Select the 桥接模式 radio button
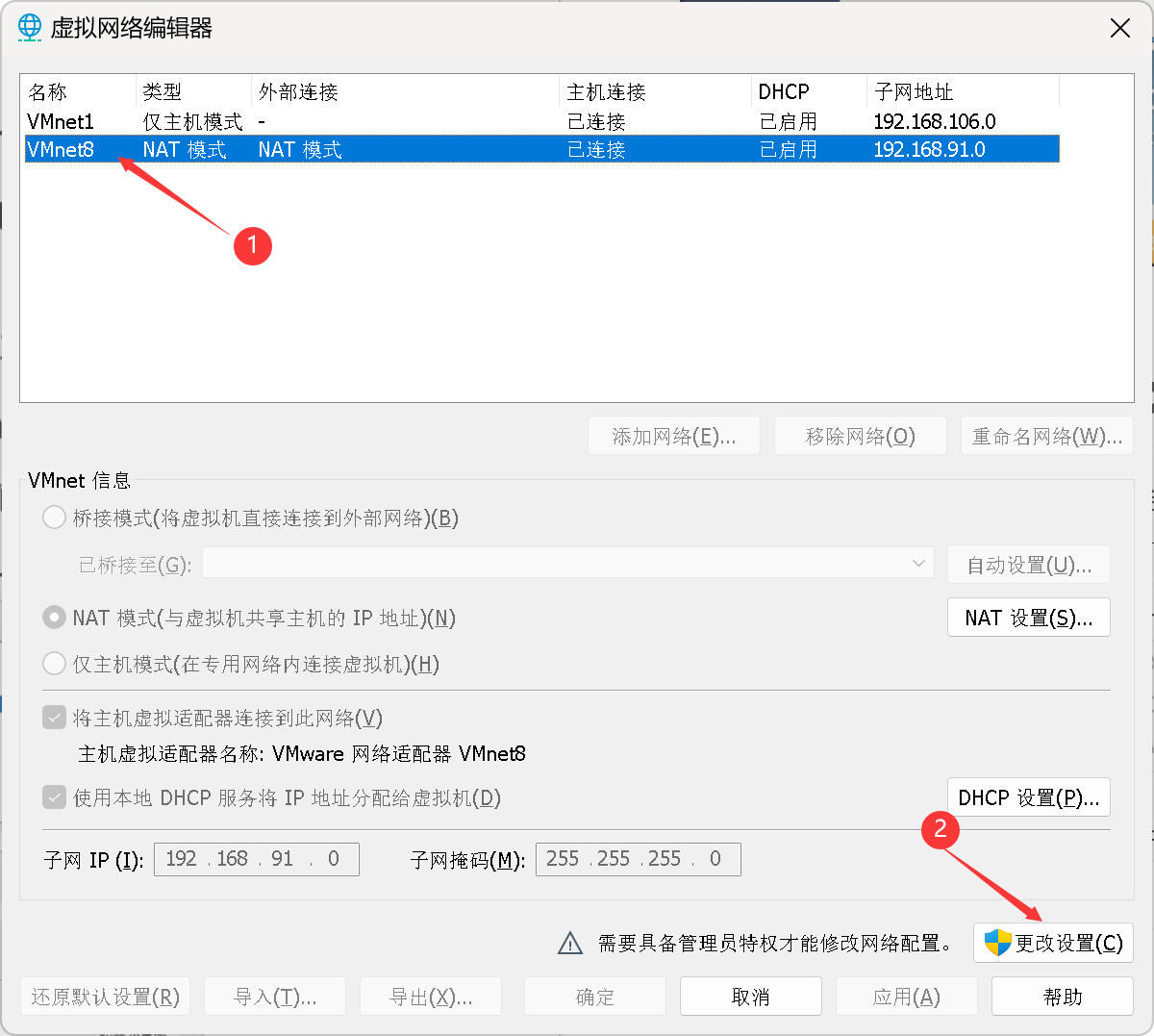Screen dimensions: 1154x1036 (55, 518)
